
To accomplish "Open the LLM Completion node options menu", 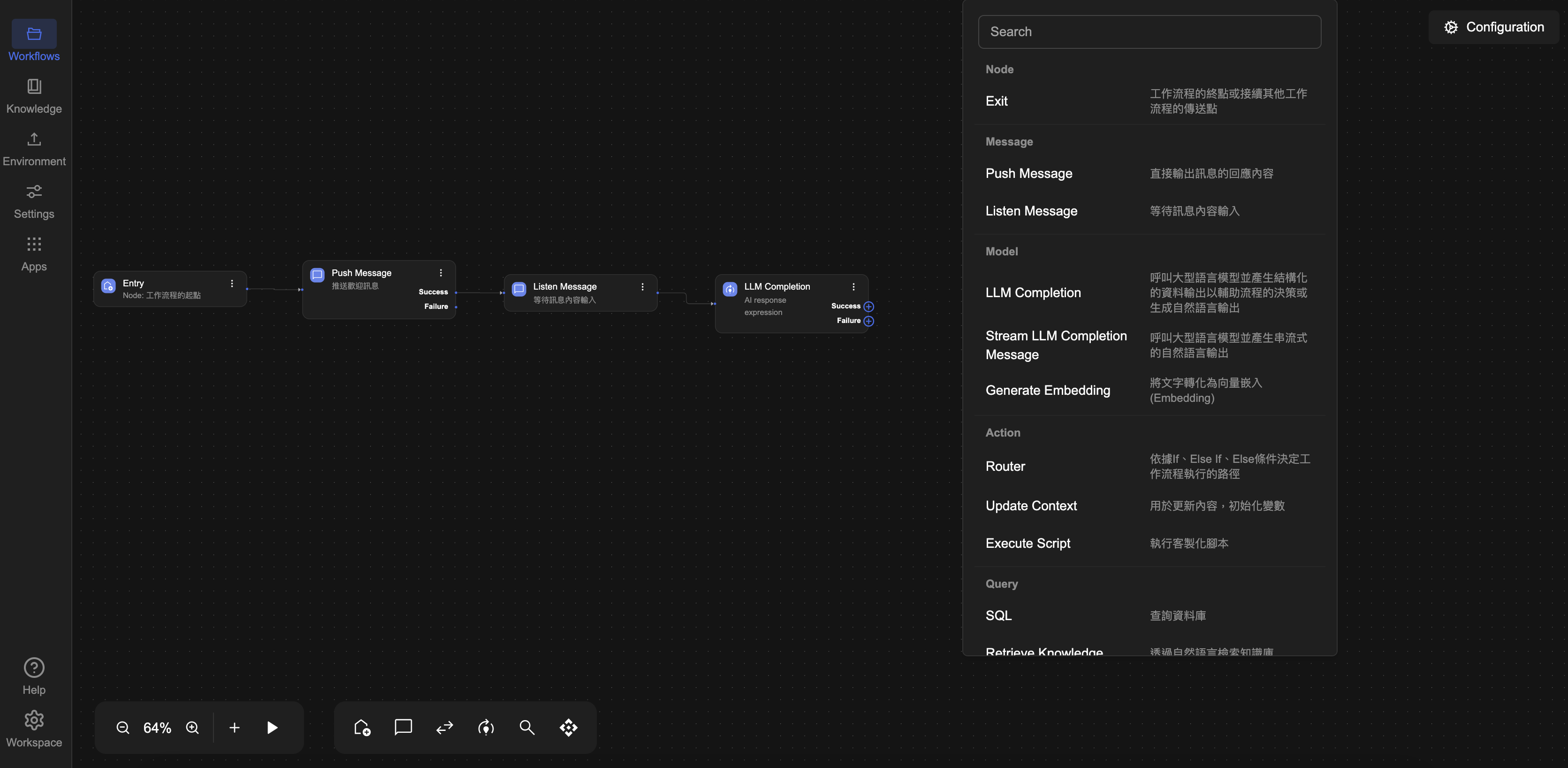I will point(853,287).
